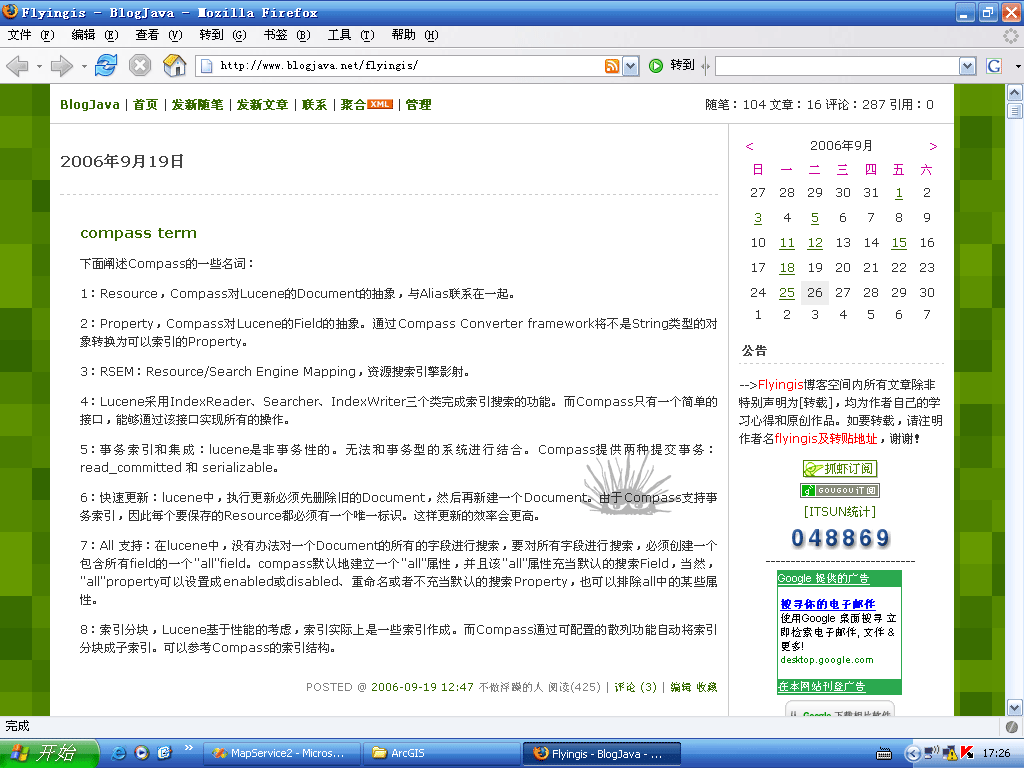1024x768 pixels.
Task: Click the 收藏 link below the post
Action: click(x=707, y=687)
